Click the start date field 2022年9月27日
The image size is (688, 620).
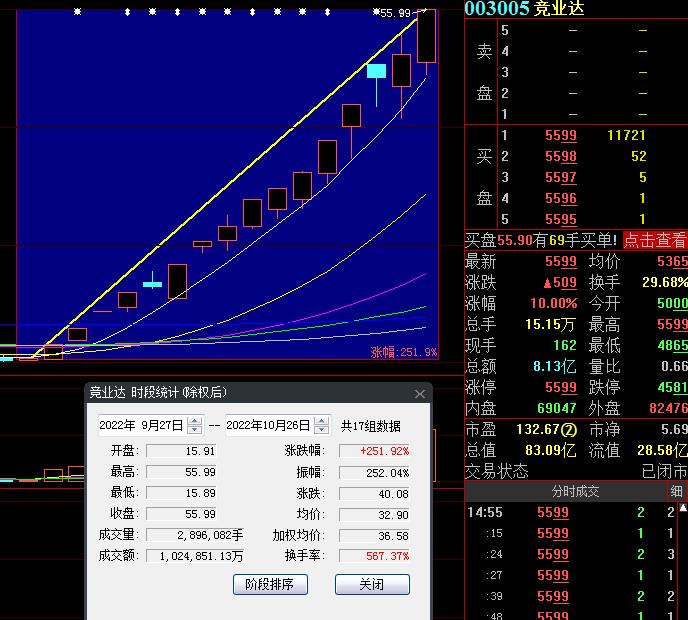tap(141, 425)
